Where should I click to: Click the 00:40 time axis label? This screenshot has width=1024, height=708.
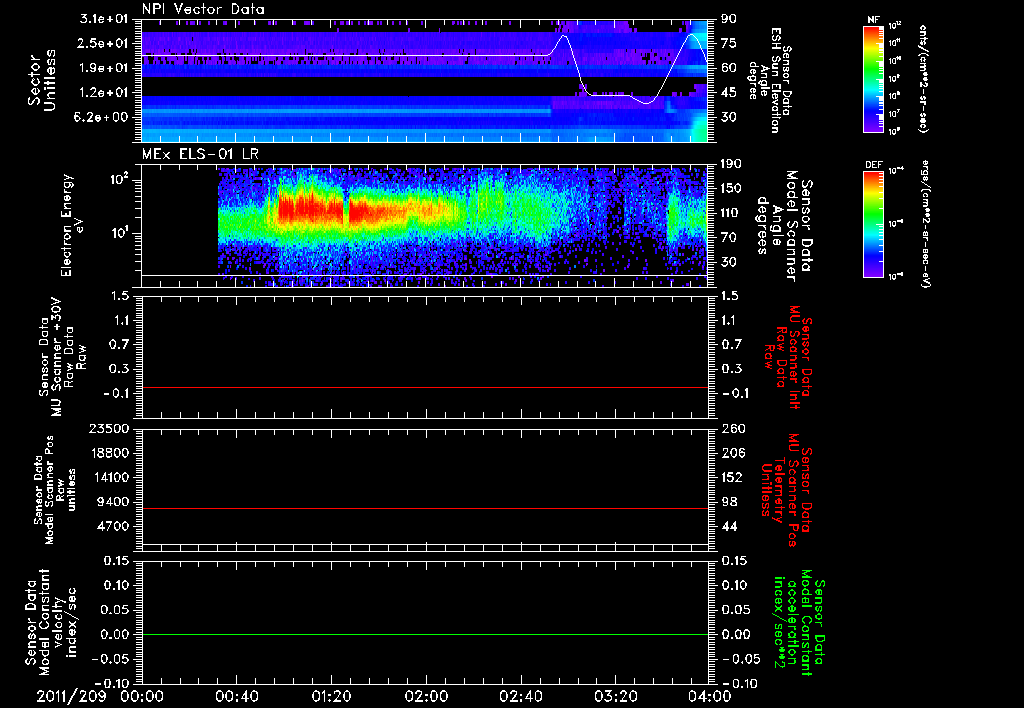point(236,697)
